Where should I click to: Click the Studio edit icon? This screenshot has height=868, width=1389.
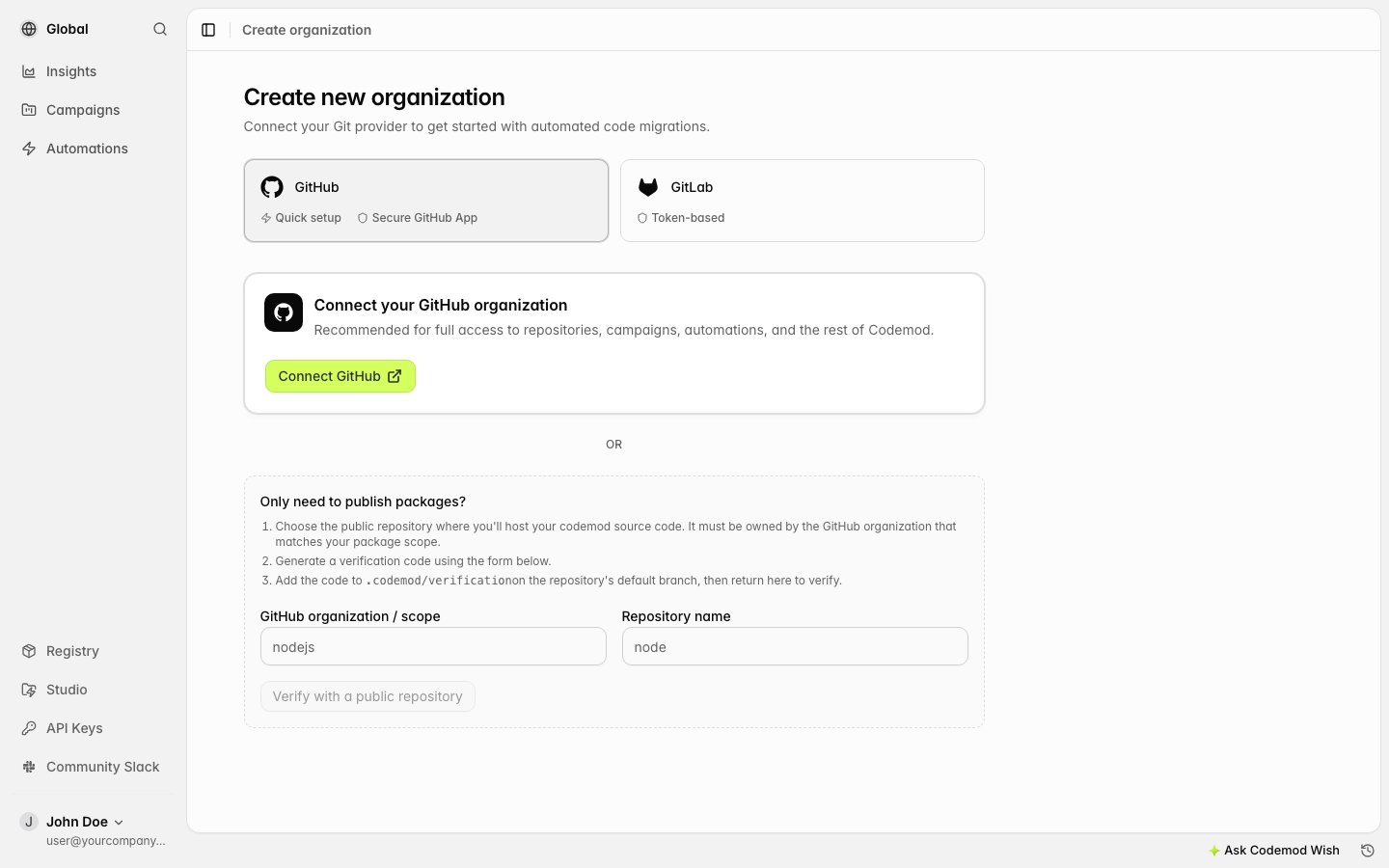[x=29, y=690]
